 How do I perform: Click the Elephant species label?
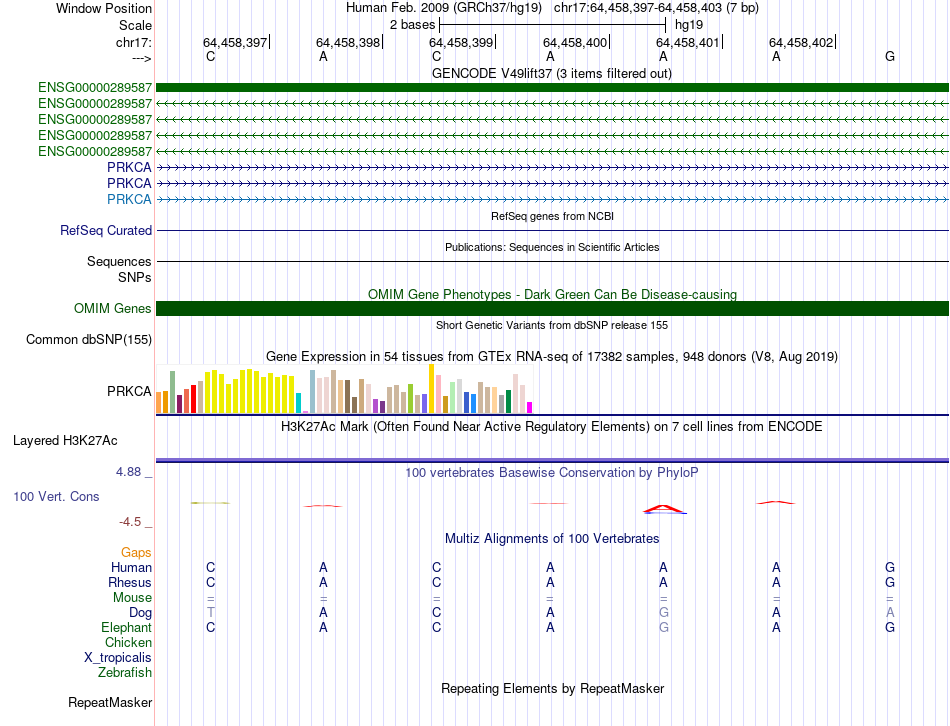pos(127,627)
